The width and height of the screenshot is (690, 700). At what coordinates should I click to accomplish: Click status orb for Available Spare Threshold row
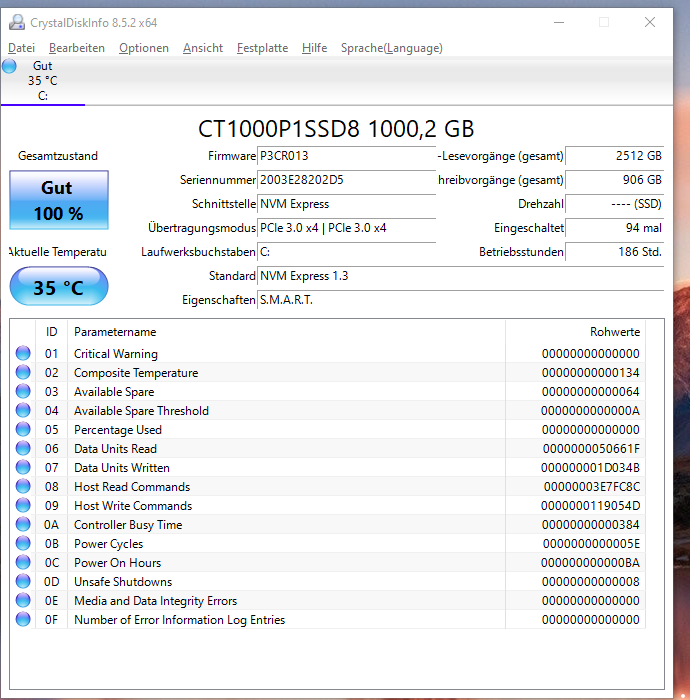click(x=23, y=410)
